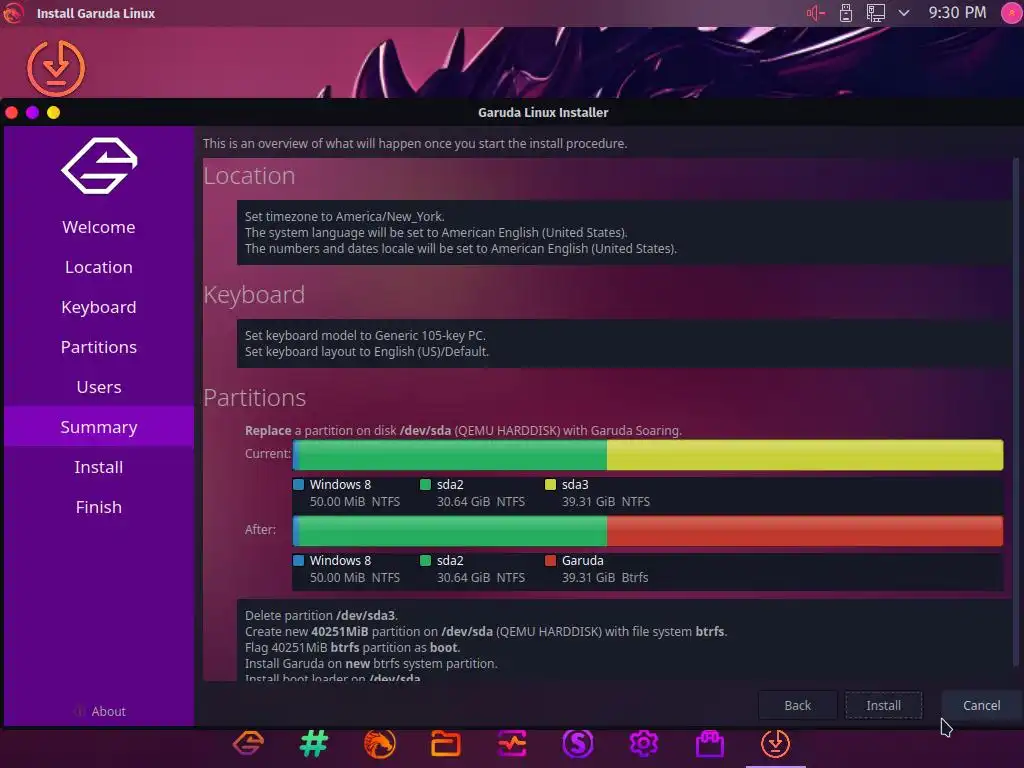Go to the Welcome step
Screen dimensions: 1024x768
click(99, 227)
